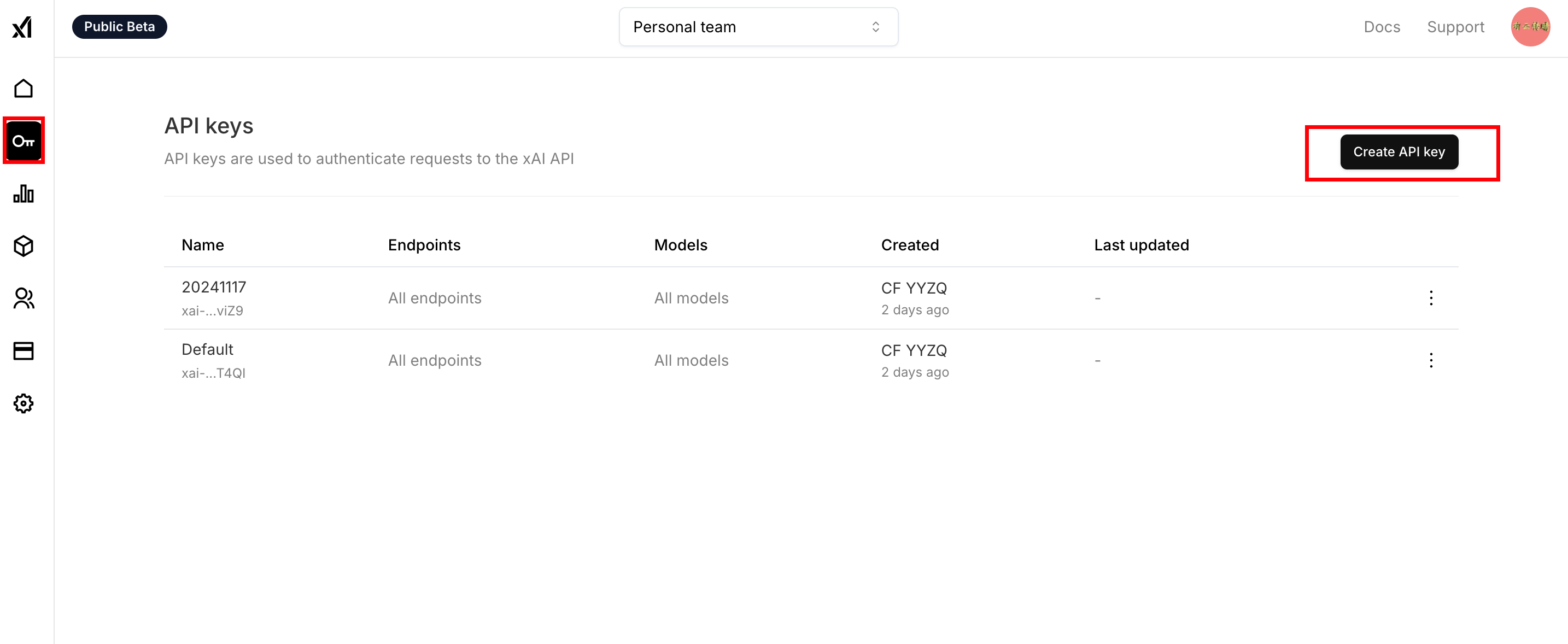The width and height of the screenshot is (1568, 644).
Task: Click the Create API key button
Action: [1398, 151]
